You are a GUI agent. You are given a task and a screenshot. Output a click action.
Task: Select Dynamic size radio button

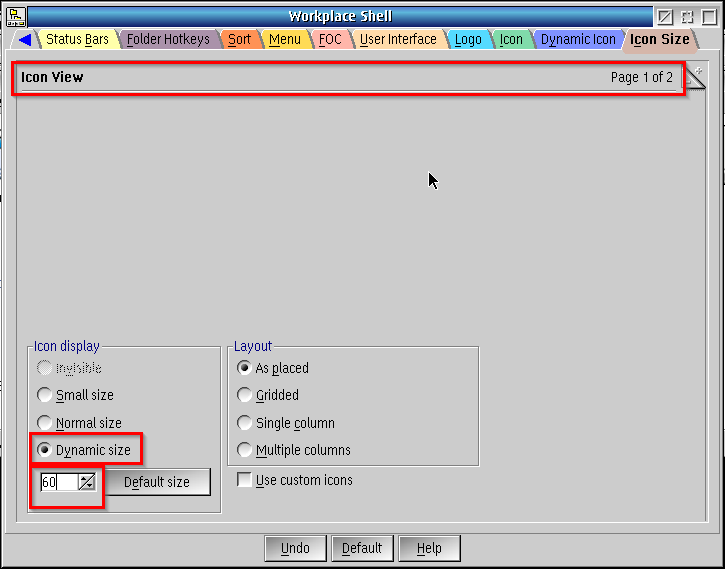tap(84, 450)
